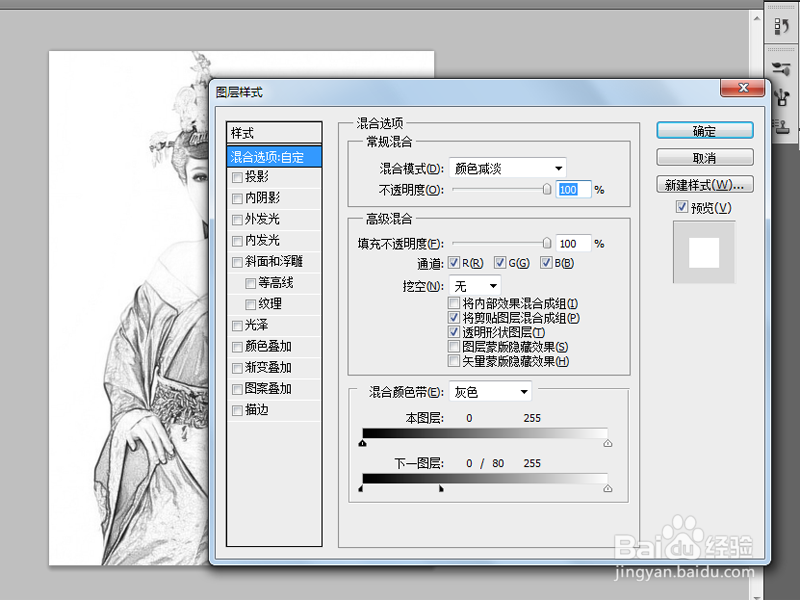Toggle 将剪贴图层混合成组 checkbox
This screenshot has width=800, height=600.
coord(454,317)
